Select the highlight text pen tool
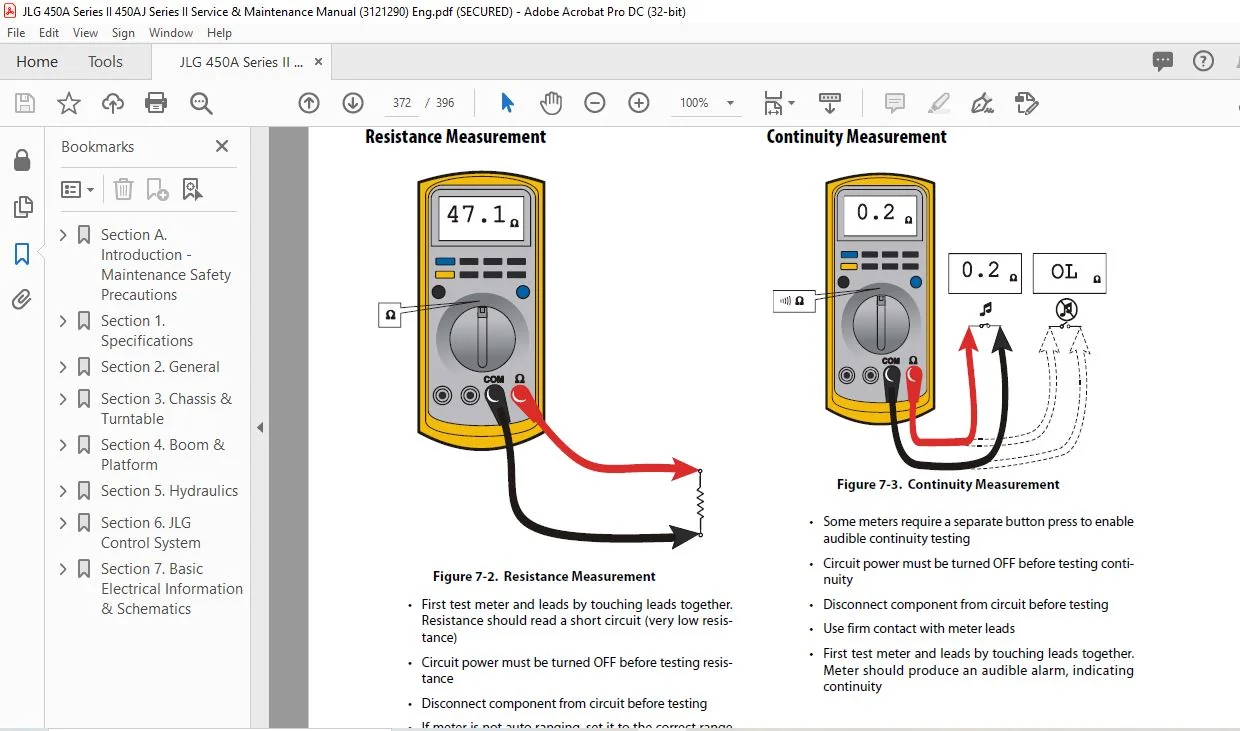Image resolution: width=1240 pixels, height=731 pixels. pos(939,103)
